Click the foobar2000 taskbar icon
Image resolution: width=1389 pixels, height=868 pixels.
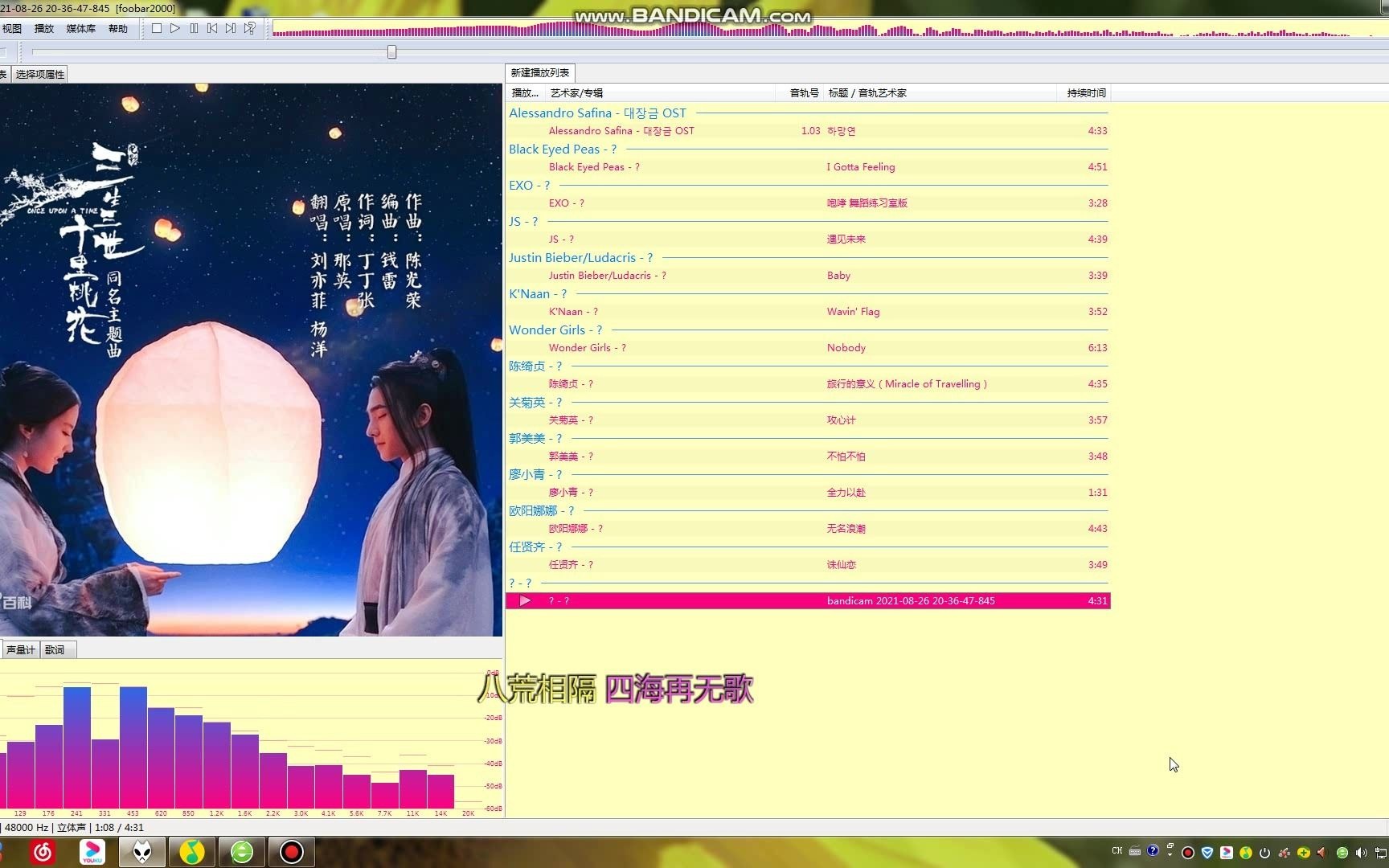pos(142,852)
